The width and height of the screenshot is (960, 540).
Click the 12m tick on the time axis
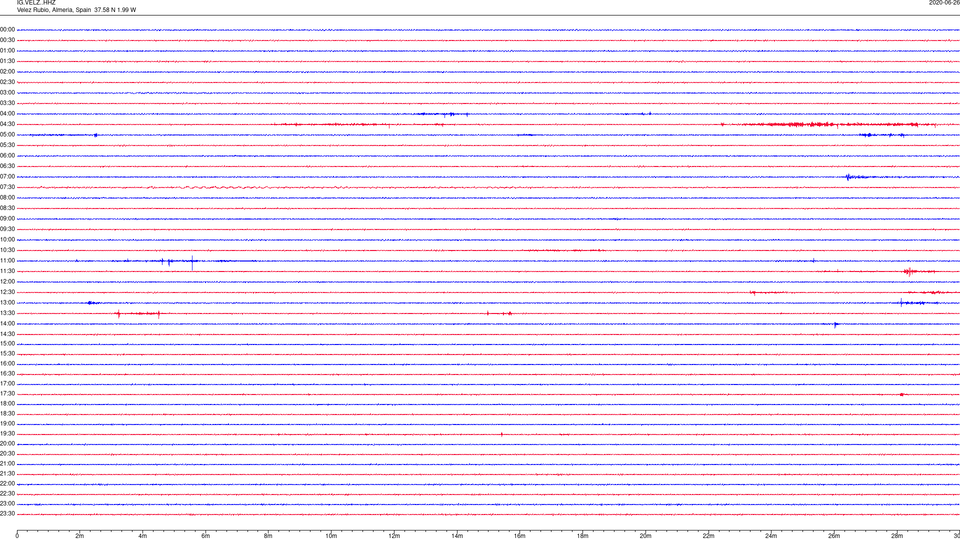pyautogui.click(x=394, y=536)
